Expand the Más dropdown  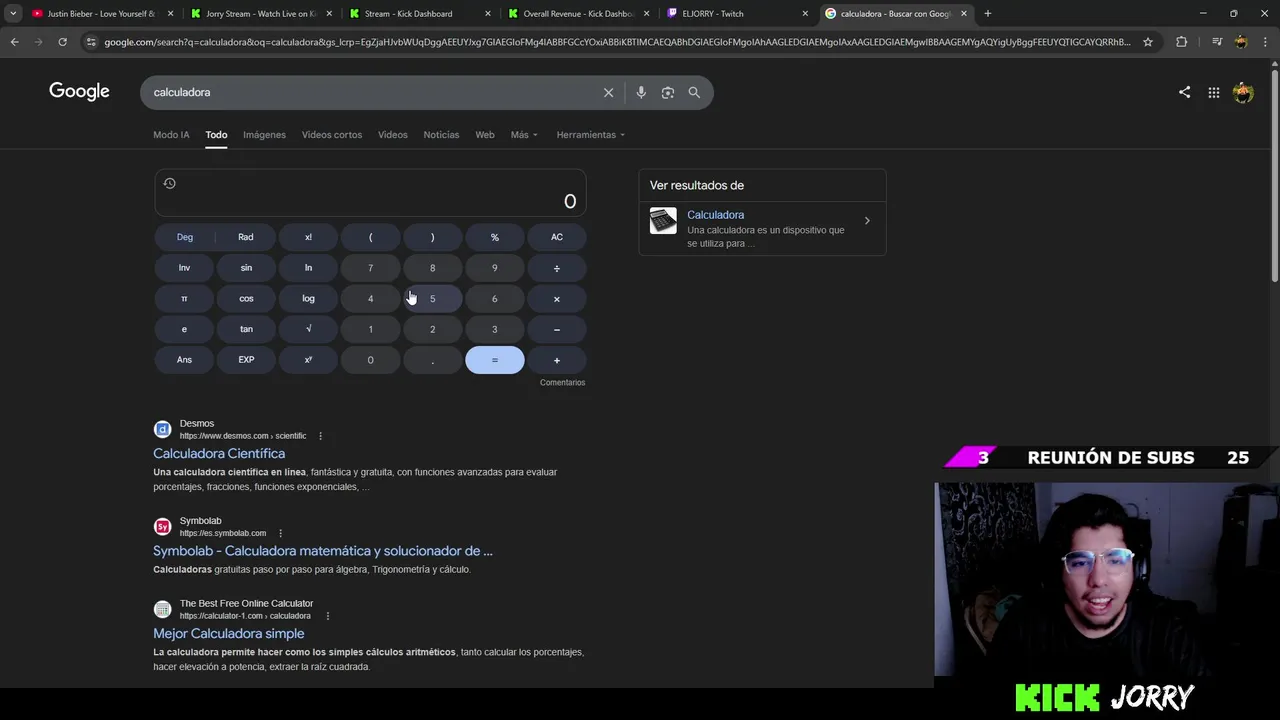(524, 135)
